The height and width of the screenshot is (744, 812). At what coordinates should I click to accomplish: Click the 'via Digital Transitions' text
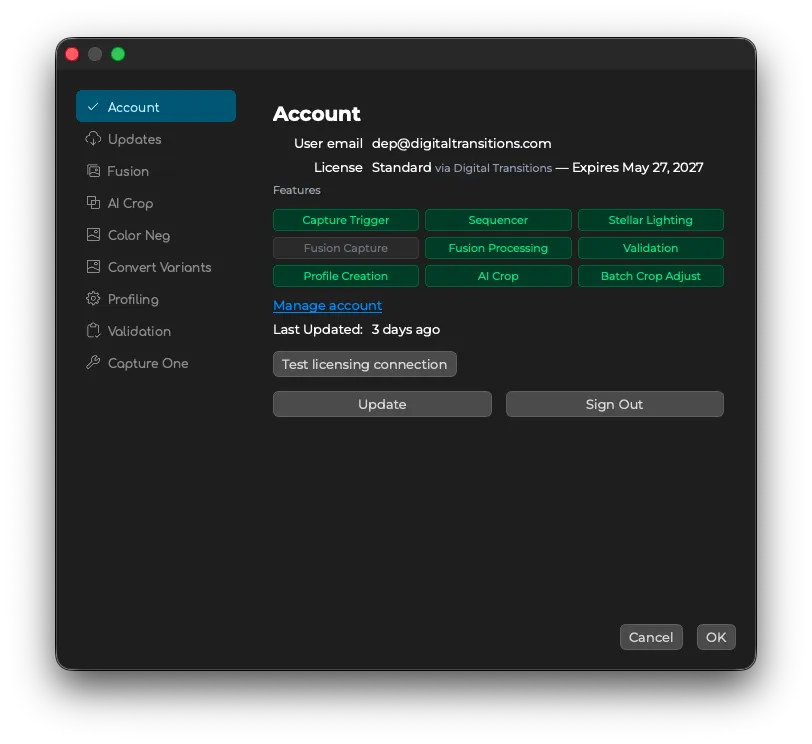[x=494, y=168]
